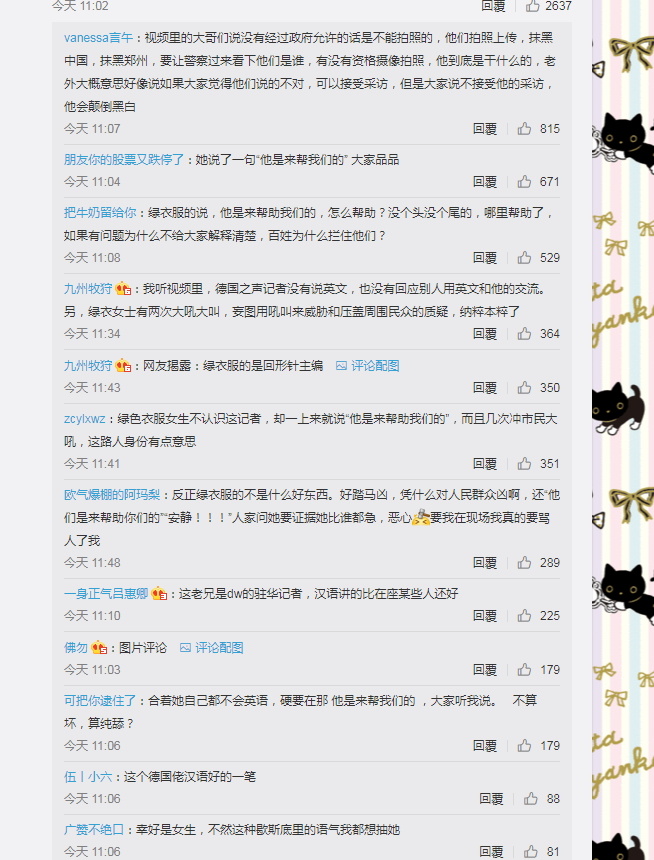Tap the like icon beside 364
The width and height of the screenshot is (654, 860).
[525, 333]
